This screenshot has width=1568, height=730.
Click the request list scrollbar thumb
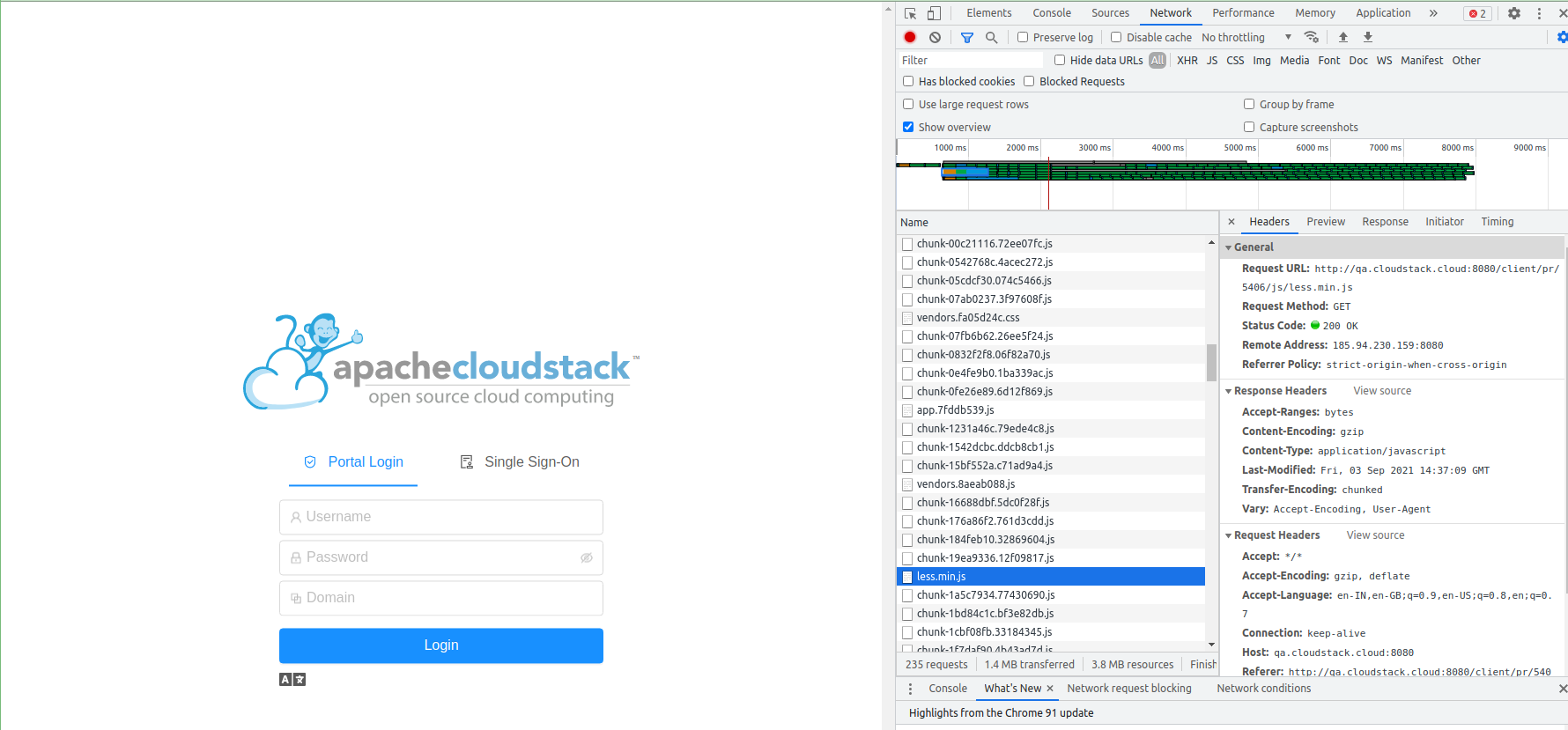pos(1211,362)
